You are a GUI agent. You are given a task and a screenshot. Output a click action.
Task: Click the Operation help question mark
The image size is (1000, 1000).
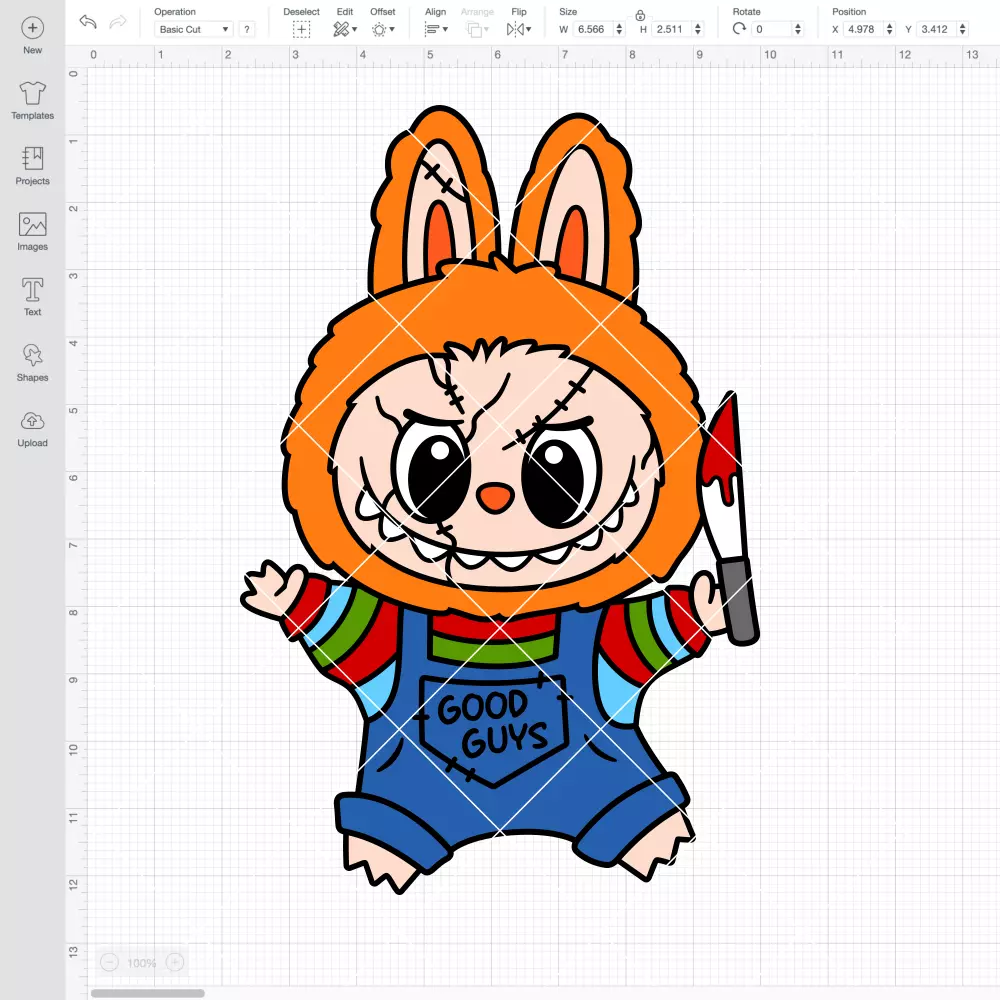pyautogui.click(x=247, y=29)
